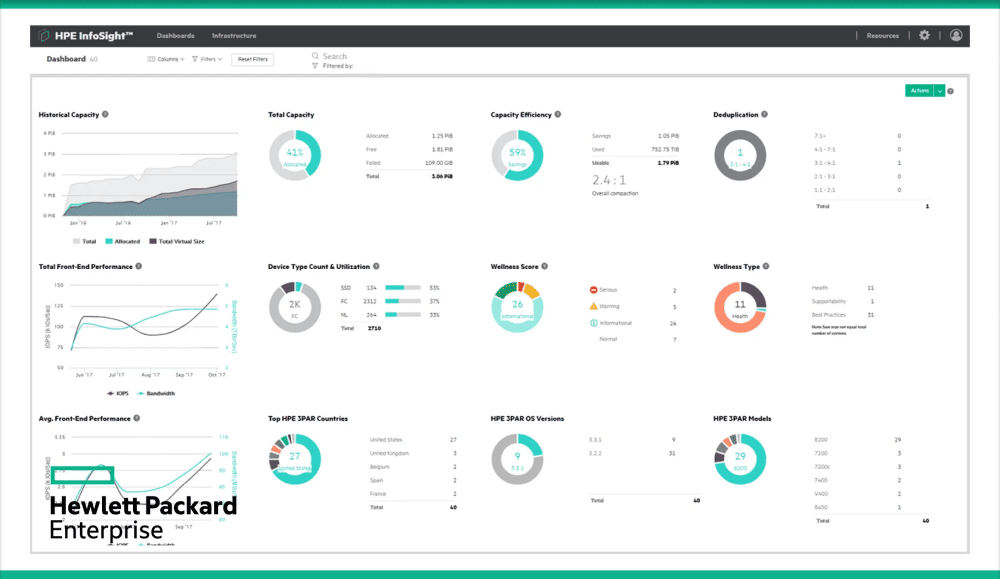Click the SSD utilization bar

click(x=403, y=288)
